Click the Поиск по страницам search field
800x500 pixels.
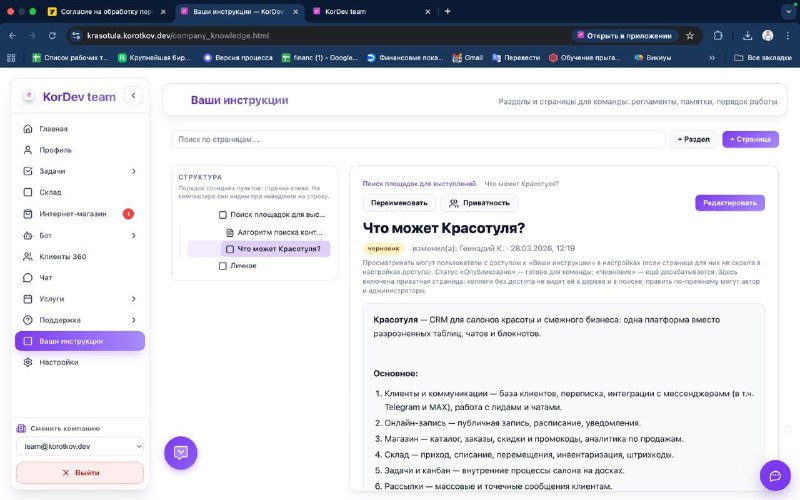point(418,139)
